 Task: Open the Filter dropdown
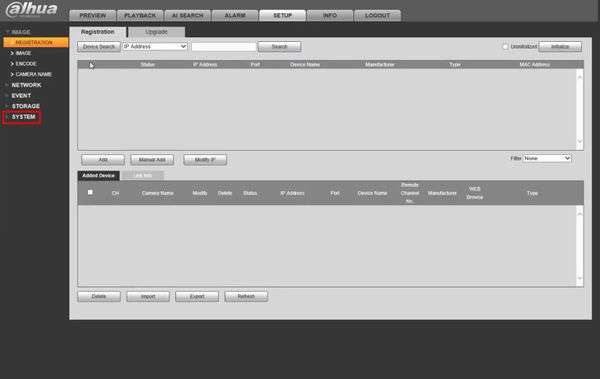coord(547,158)
